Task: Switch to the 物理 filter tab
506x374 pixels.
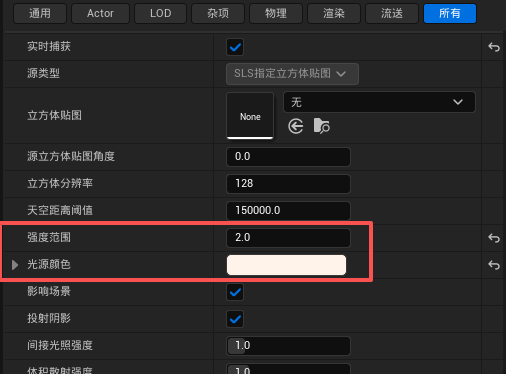Action: [x=276, y=13]
